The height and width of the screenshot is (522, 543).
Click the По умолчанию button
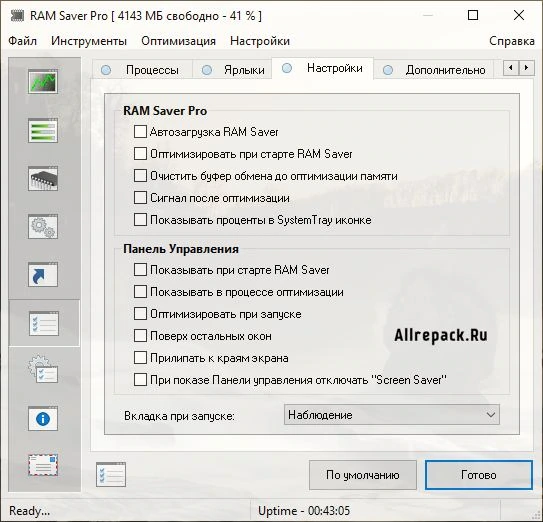pos(363,475)
